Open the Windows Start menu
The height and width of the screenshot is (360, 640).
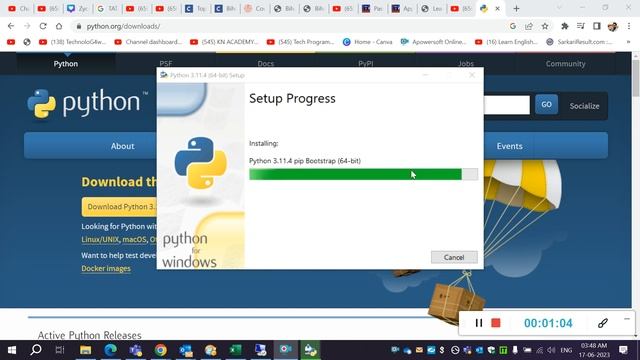pos(12,350)
